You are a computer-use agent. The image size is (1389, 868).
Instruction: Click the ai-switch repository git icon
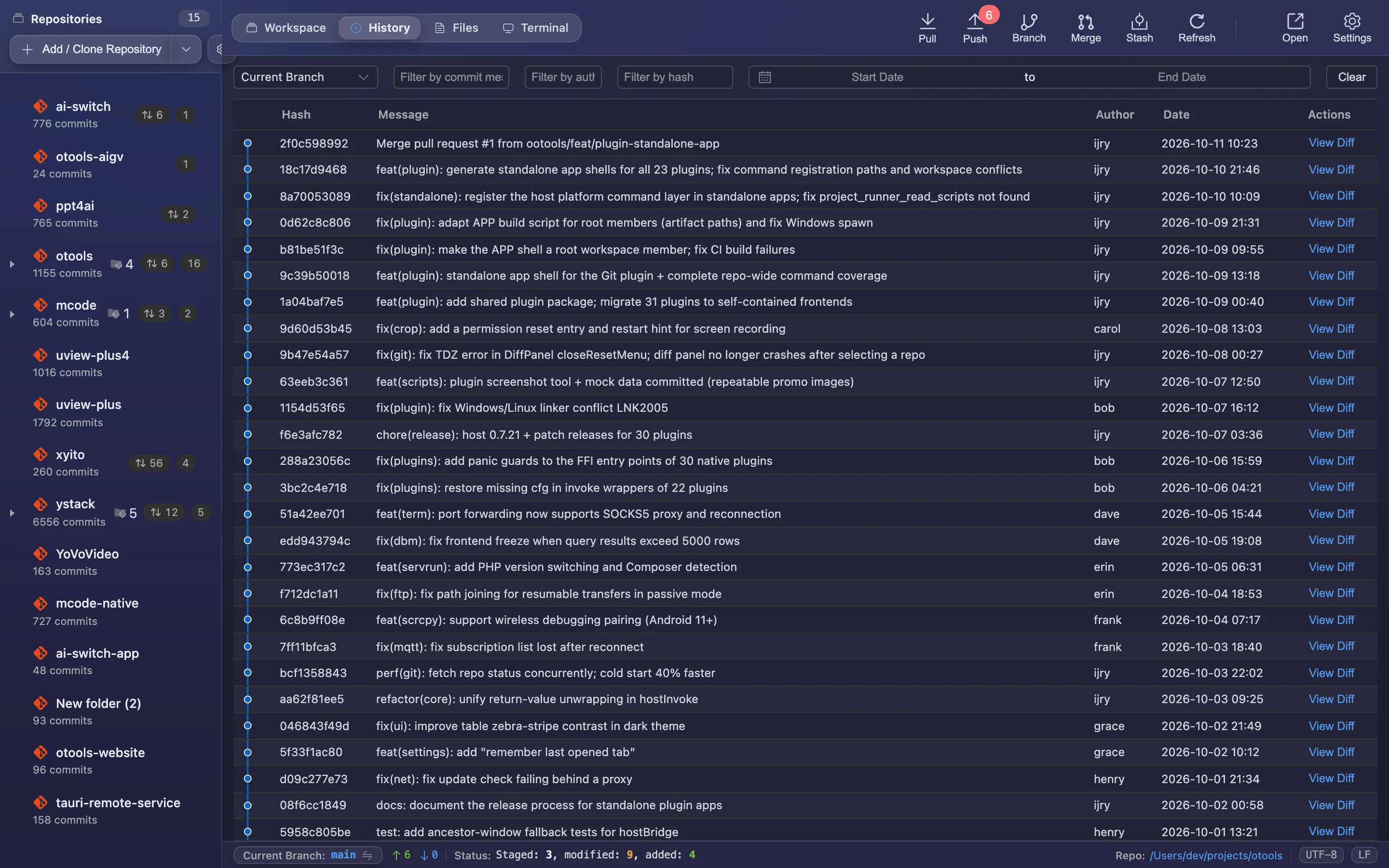[40, 107]
